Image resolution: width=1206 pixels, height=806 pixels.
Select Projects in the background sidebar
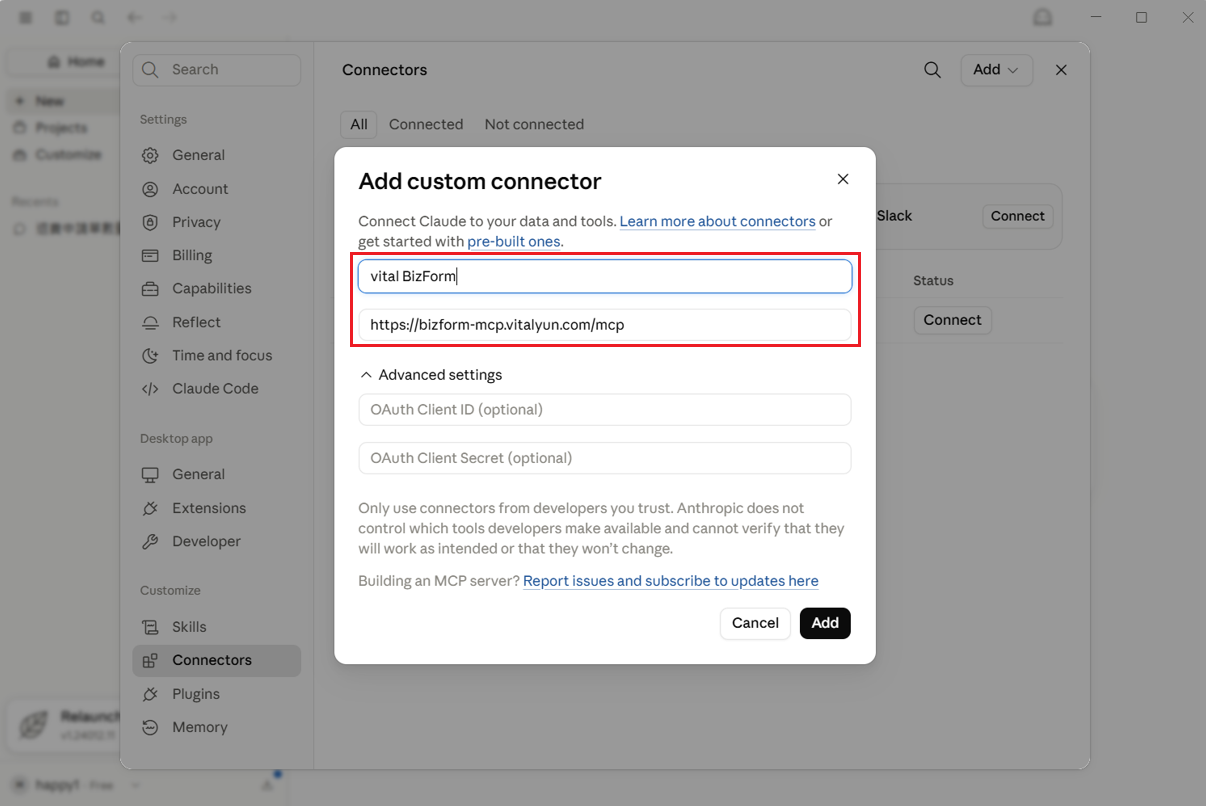pos(62,128)
